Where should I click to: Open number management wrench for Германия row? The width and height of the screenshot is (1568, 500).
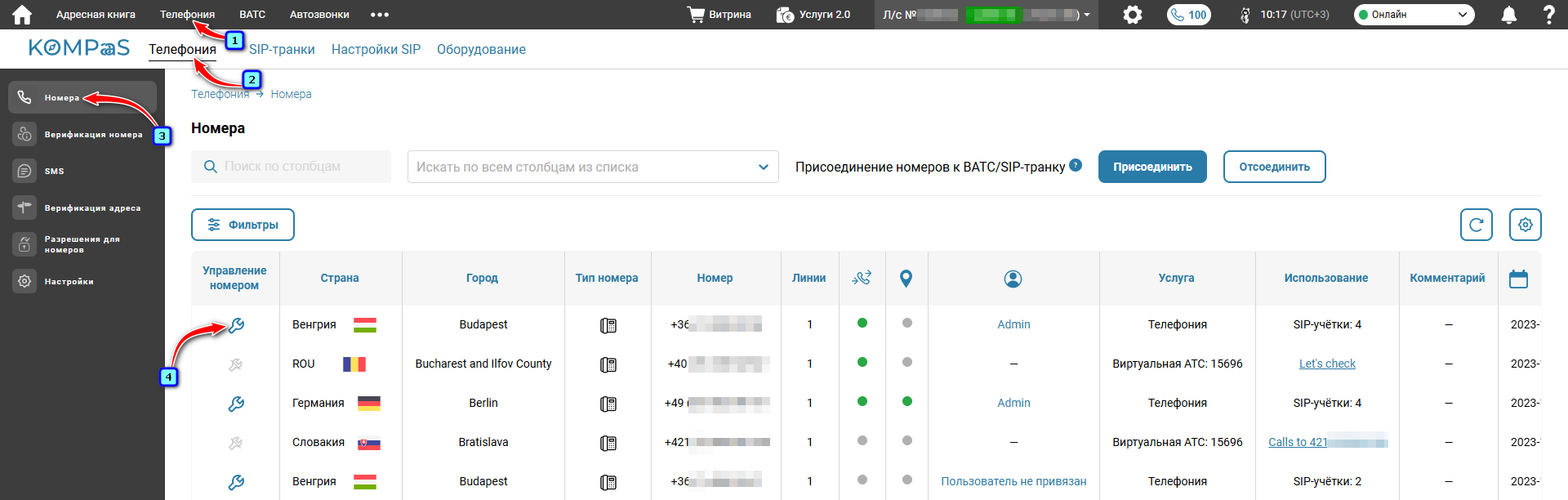(236, 404)
